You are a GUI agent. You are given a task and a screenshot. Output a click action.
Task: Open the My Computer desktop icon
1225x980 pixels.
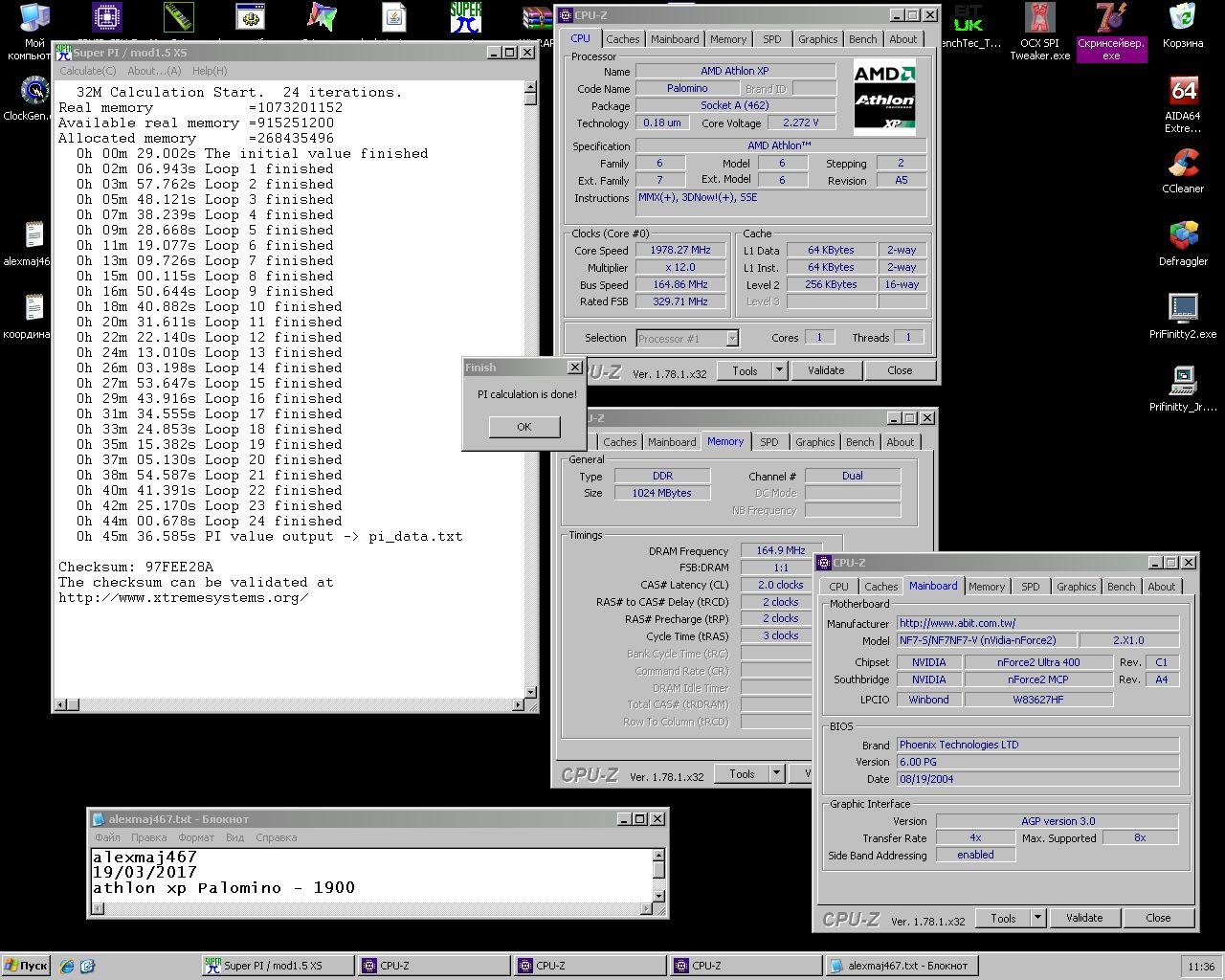pyautogui.click(x=34, y=19)
